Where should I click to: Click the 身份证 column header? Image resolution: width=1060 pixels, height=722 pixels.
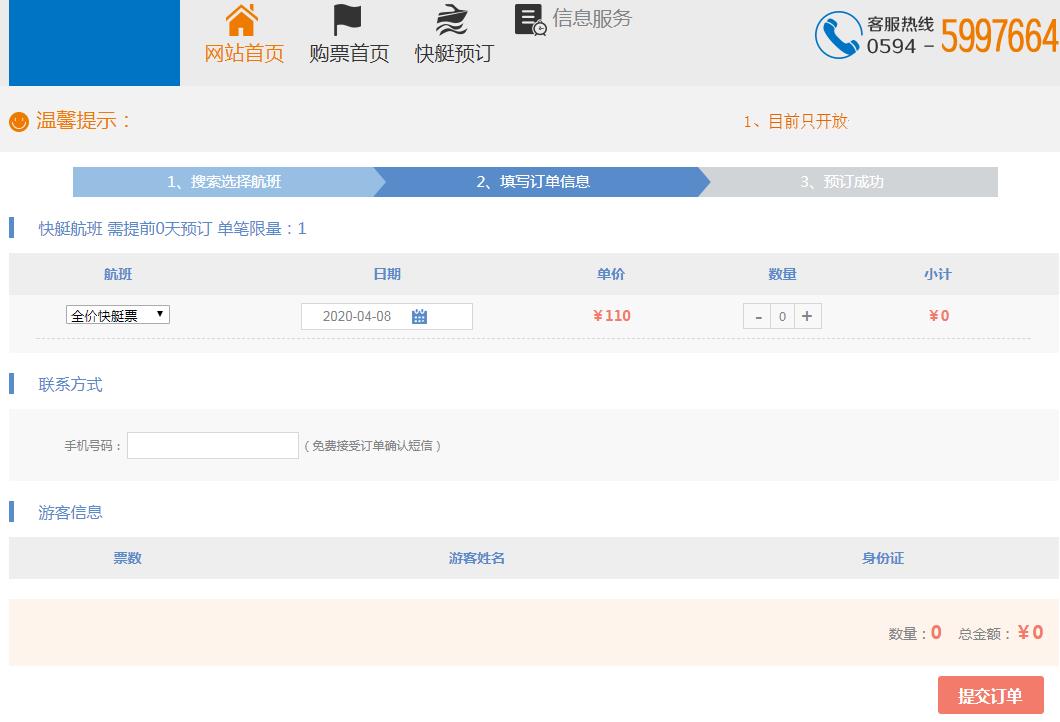(x=882, y=558)
